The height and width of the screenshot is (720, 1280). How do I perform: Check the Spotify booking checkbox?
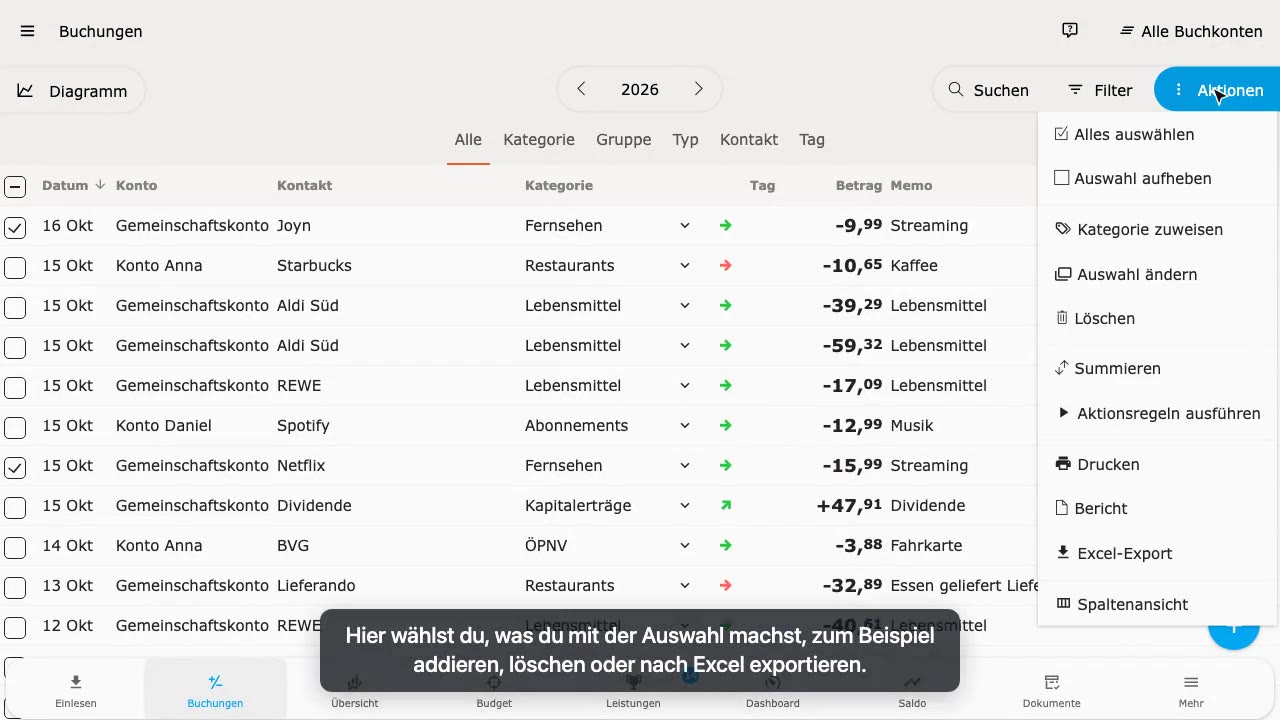coord(15,427)
